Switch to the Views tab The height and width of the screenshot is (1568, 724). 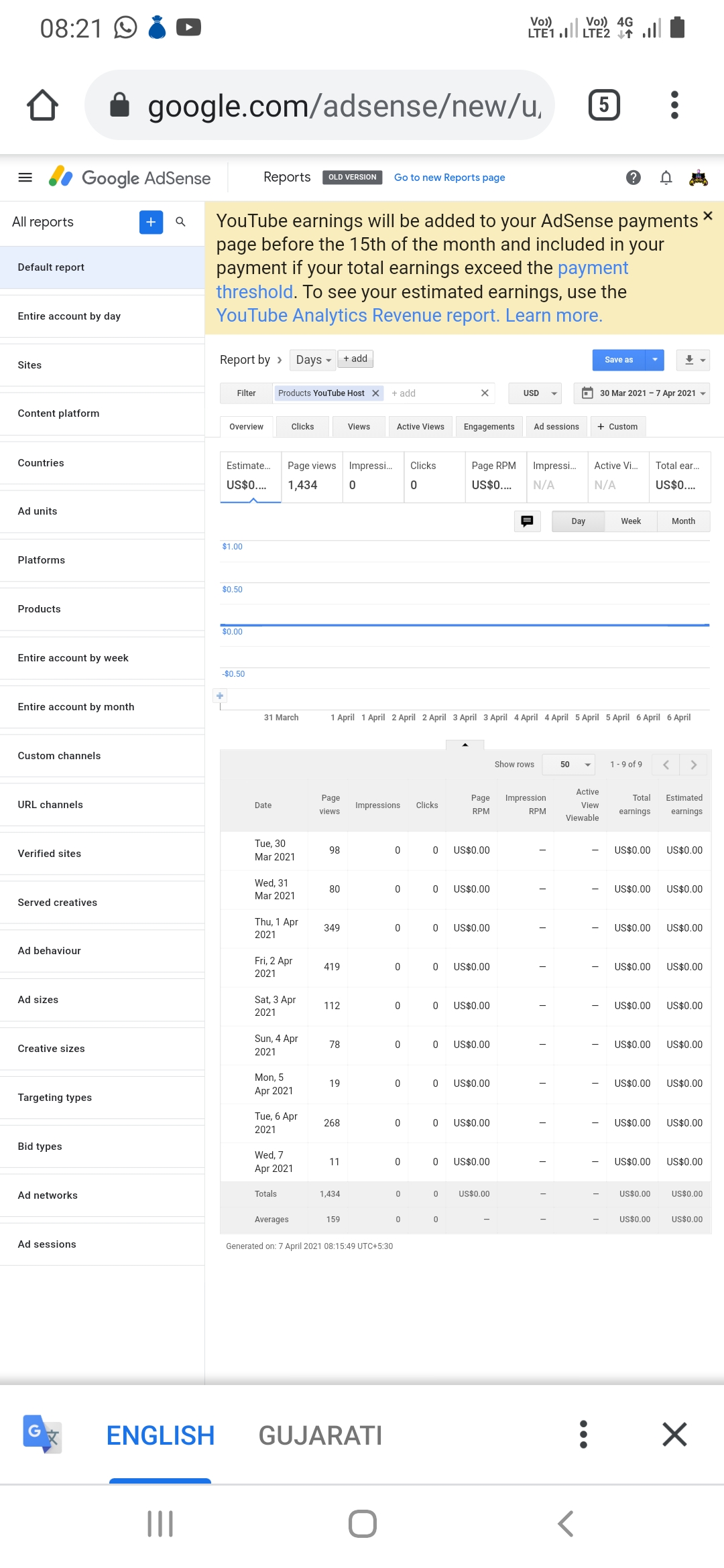point(359,427)
